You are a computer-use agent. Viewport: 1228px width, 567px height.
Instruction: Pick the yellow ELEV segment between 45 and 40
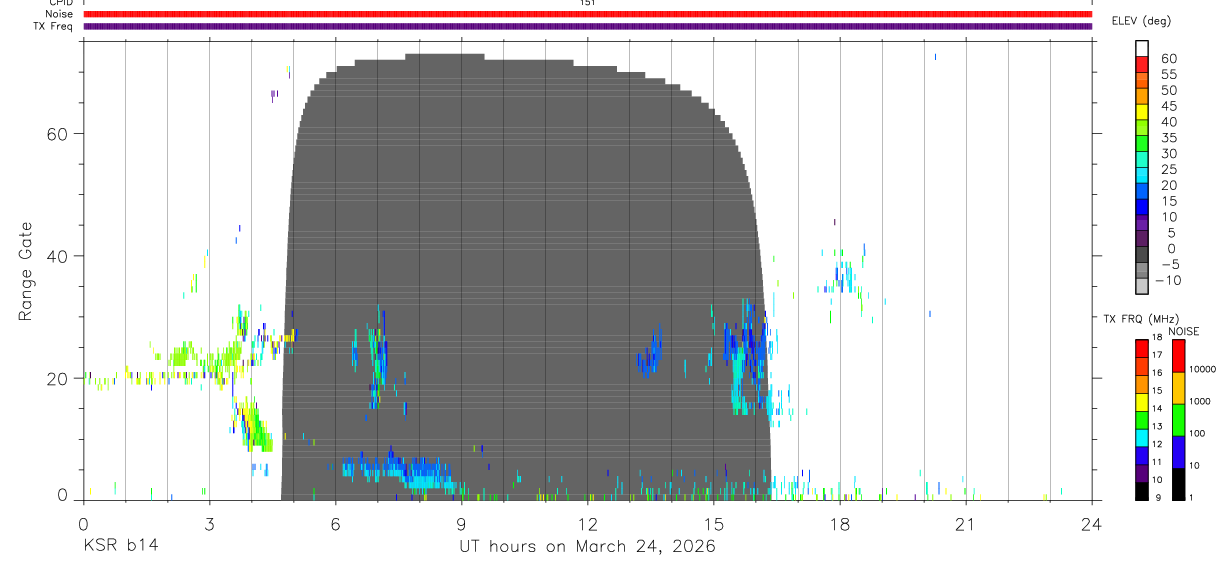click(1142, 111)
